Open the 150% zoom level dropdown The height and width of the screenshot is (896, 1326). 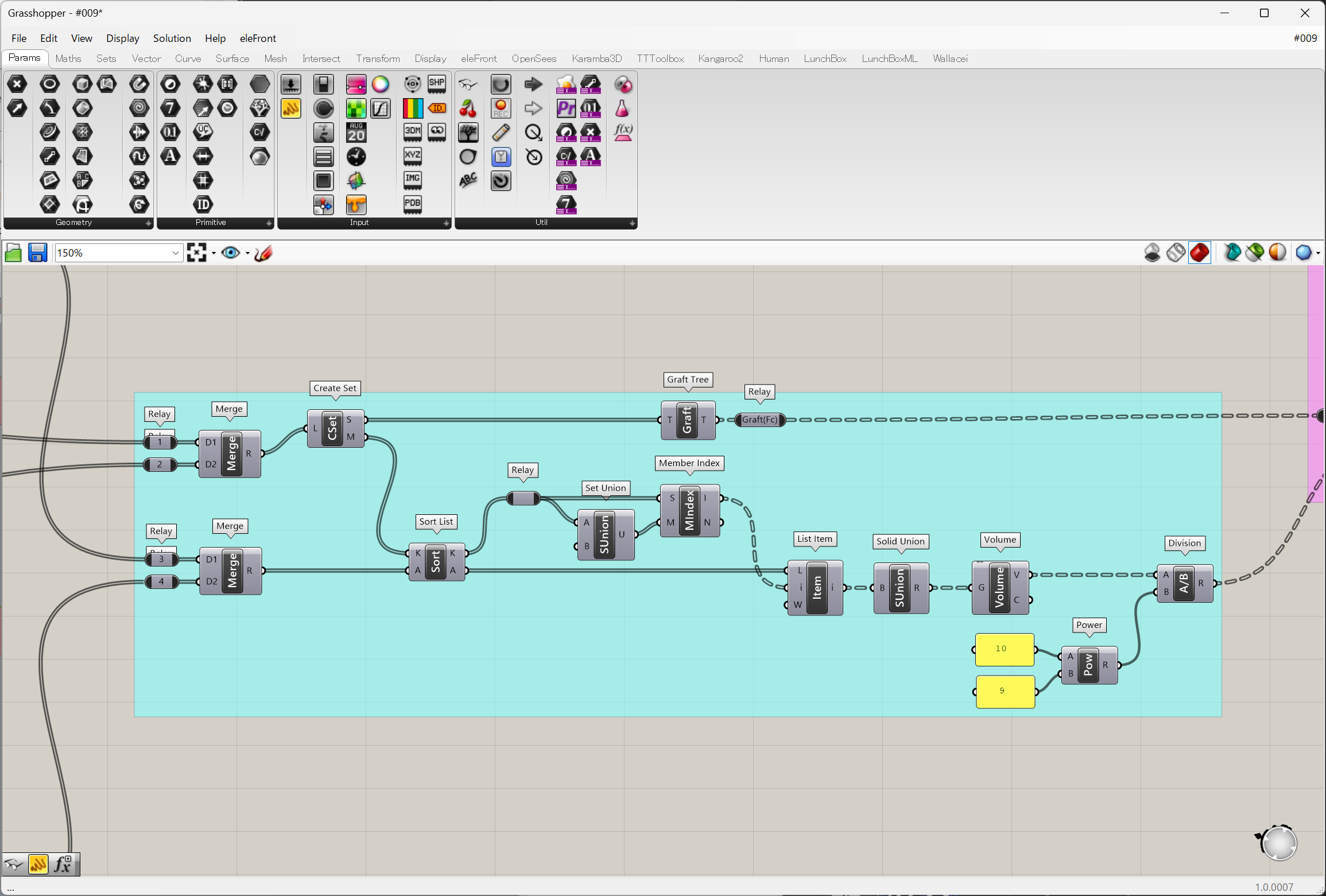pos(176,253)
